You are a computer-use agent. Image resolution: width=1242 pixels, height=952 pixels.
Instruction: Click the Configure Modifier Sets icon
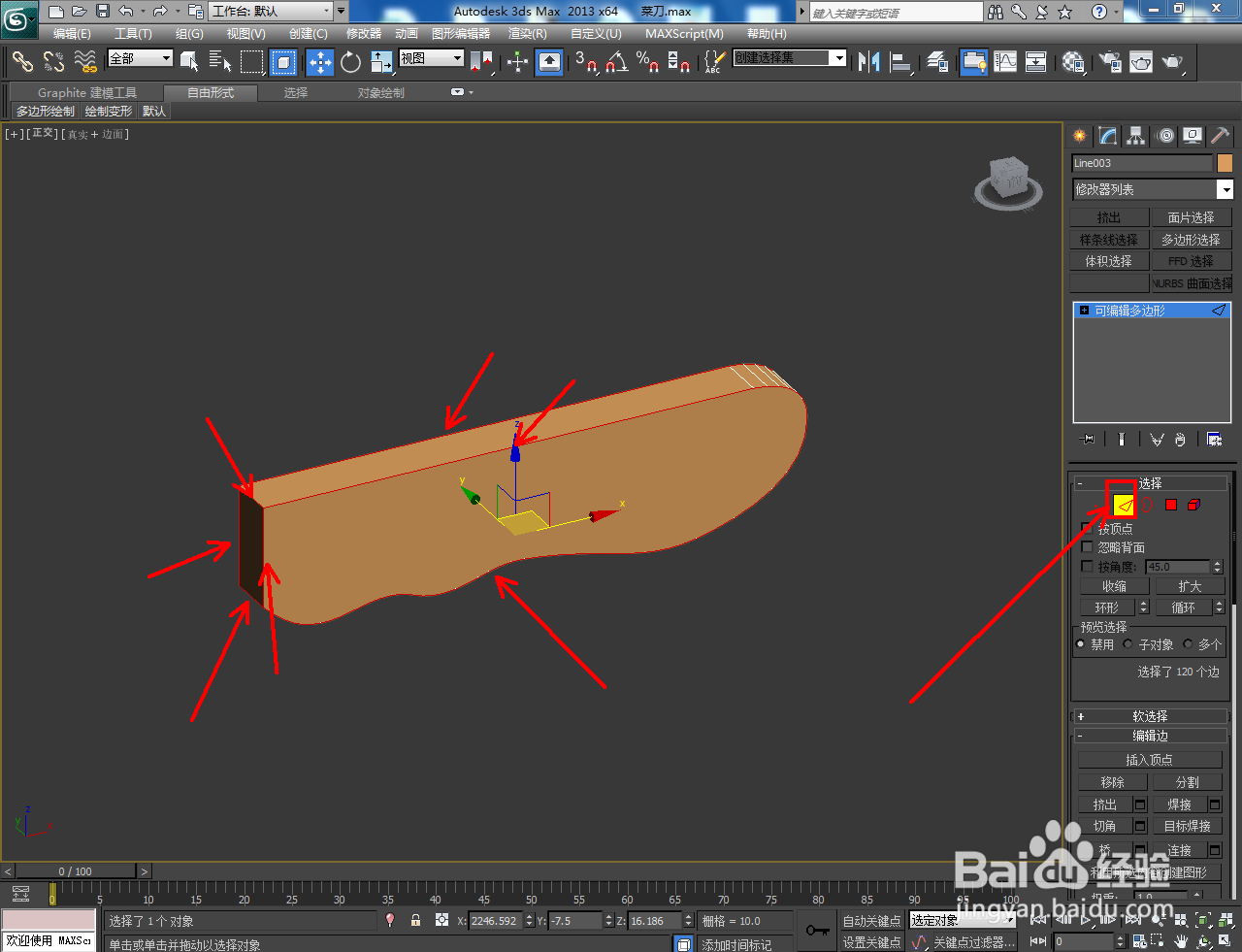pyautogui.click(x=1214, y=440)
